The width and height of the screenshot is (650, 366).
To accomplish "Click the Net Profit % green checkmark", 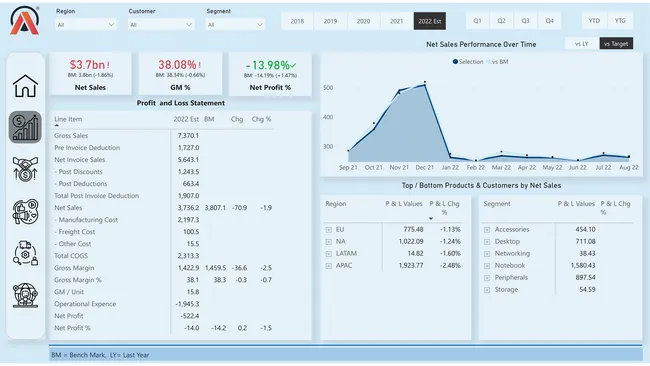I will [293, 65].
